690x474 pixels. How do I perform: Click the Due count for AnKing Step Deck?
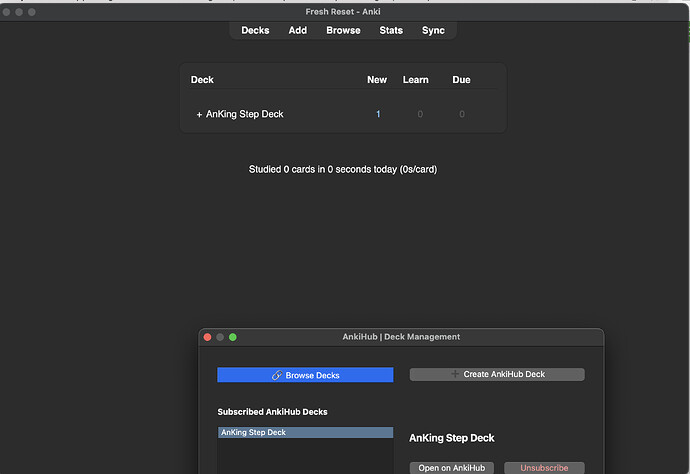coord(462,114)
